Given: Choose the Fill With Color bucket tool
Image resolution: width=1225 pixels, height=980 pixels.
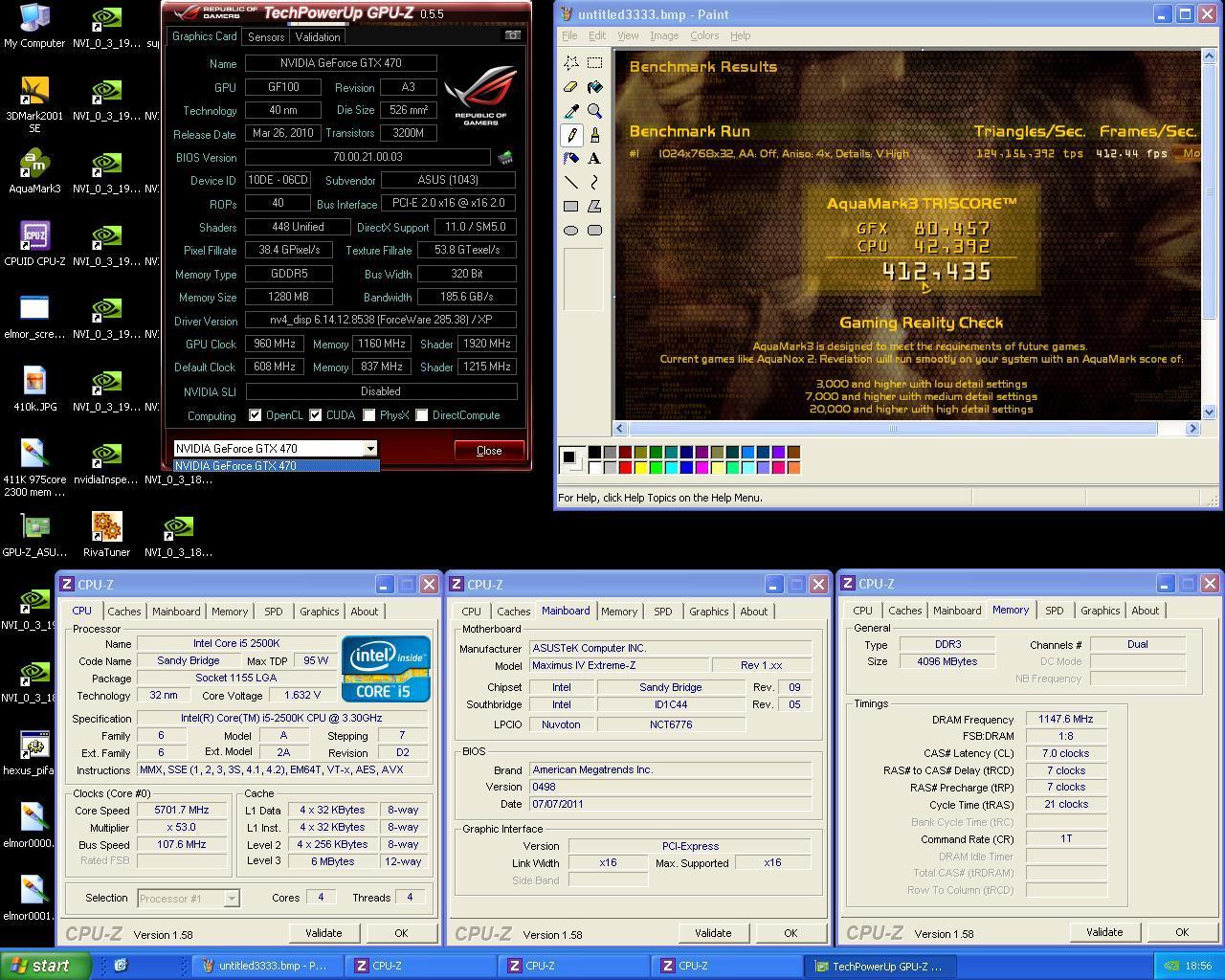Looking at the screenshot, I should [x=594, y=87].
